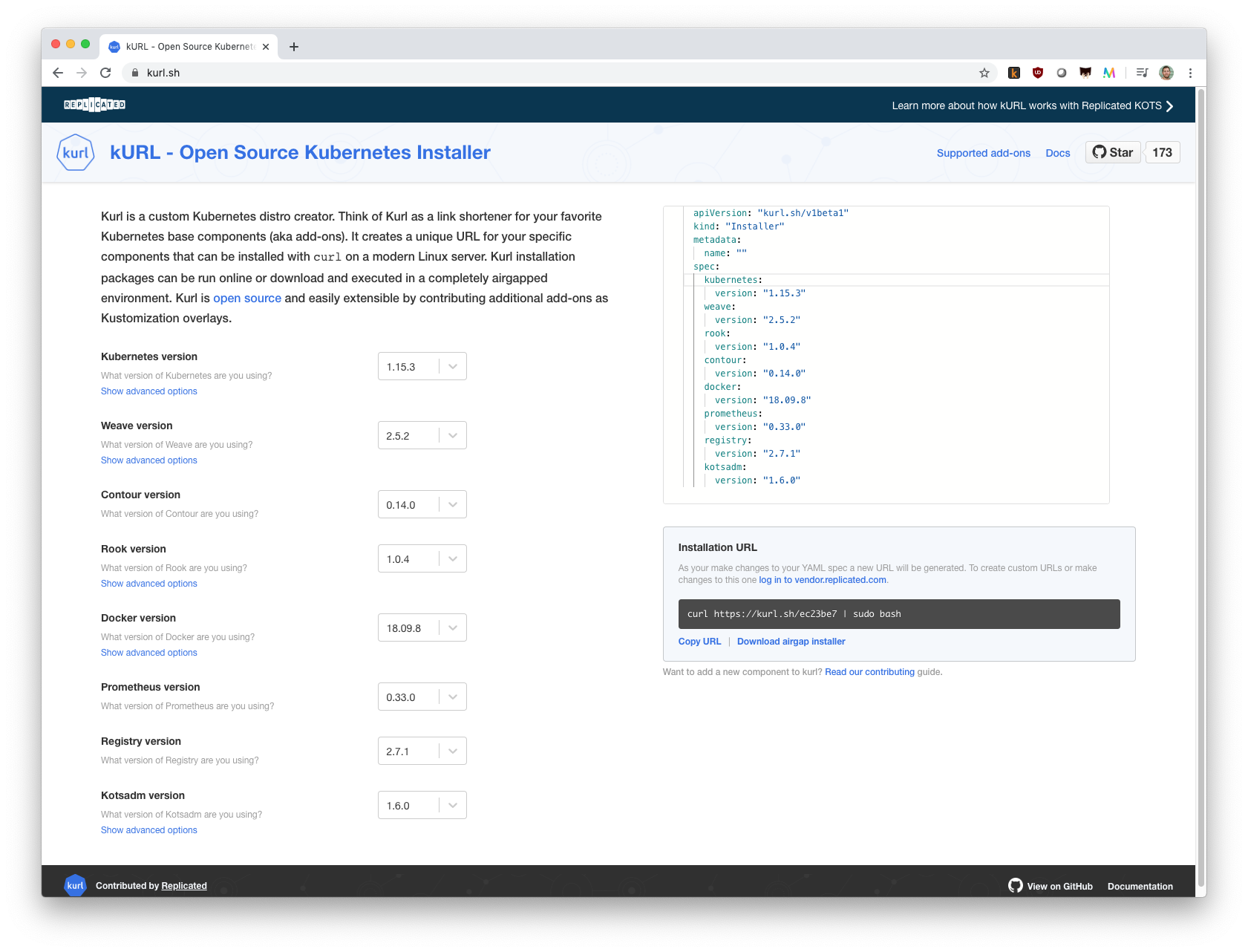Open the Docs page from the header
Screen dimensions: 1248x952
[1058, 153]
